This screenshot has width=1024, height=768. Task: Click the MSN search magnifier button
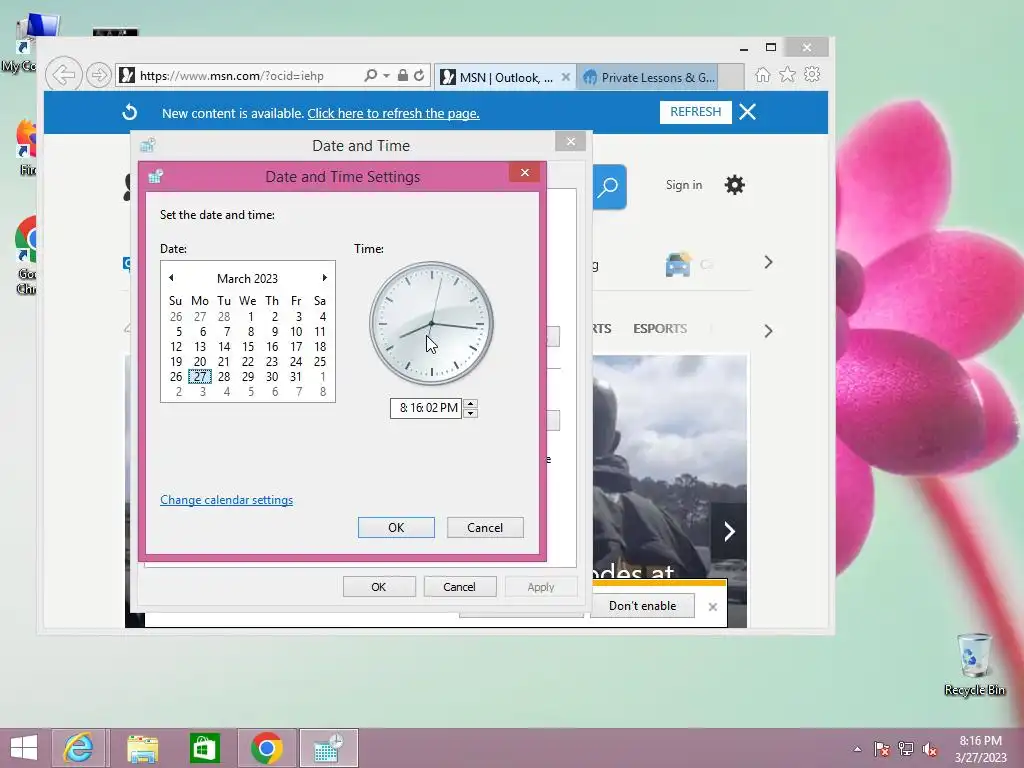[609, 187]
